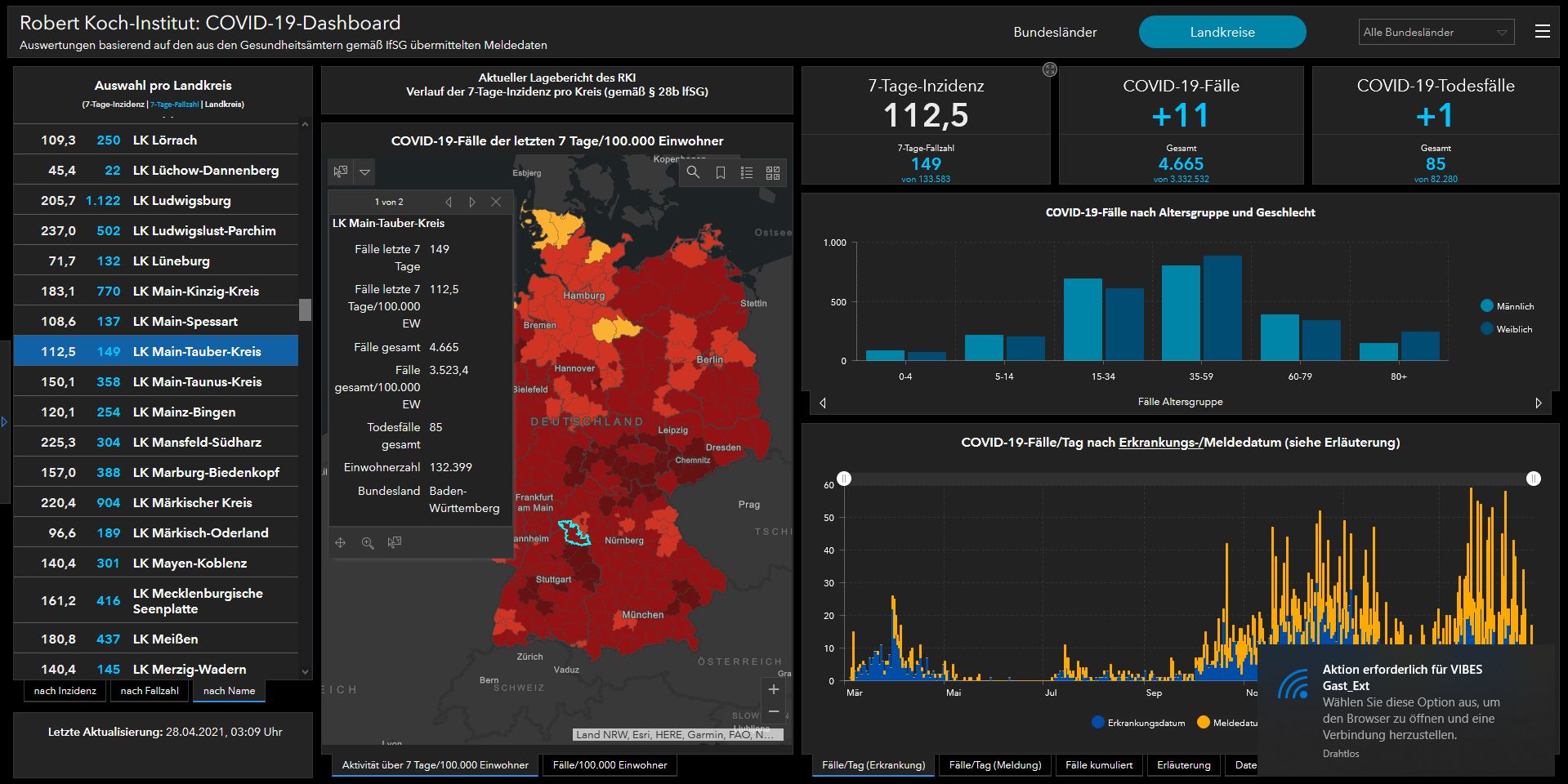Image resolution: width=1568 pixels, height=784 pixels.
Task: Show the map legend list
Action: [x=746, y=172]
